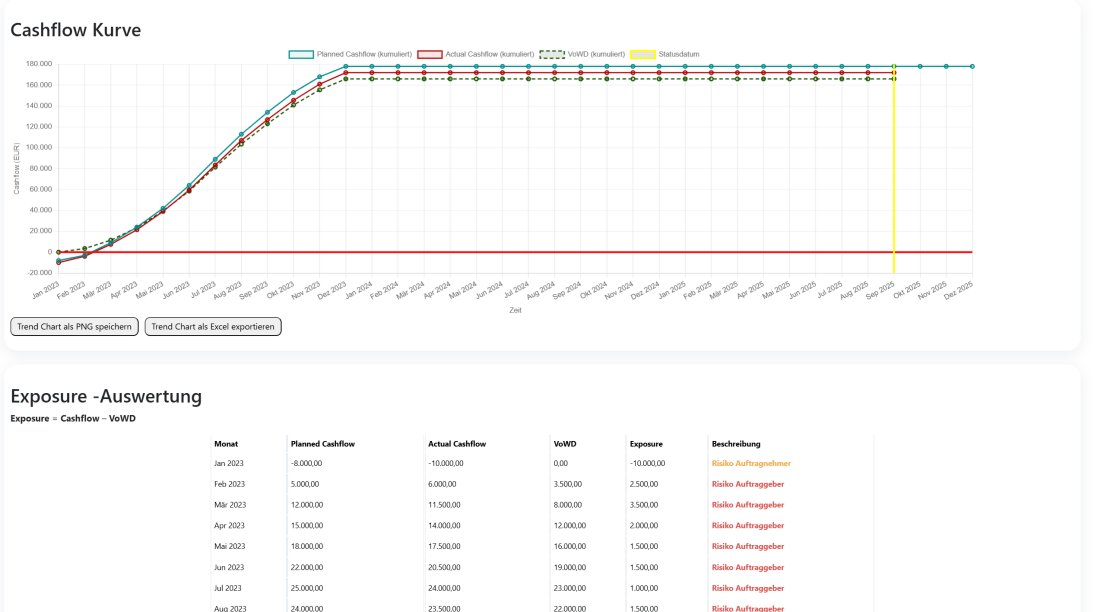Select the Actual Cashflow column header
Viewport: 1110px width, 612px height.
(x=458, y=443)
